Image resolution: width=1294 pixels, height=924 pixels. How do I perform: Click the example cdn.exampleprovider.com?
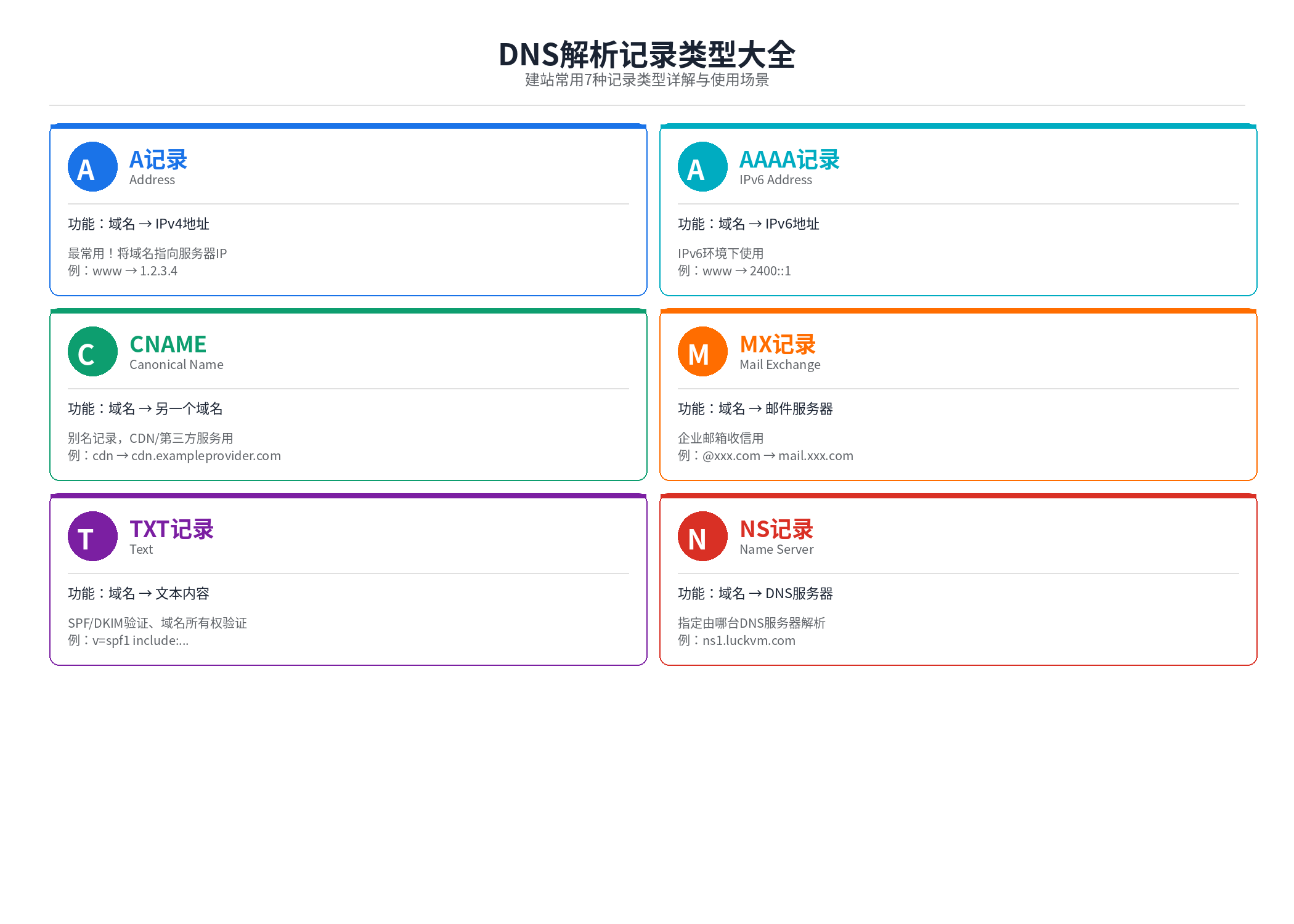tap(206, 456)
